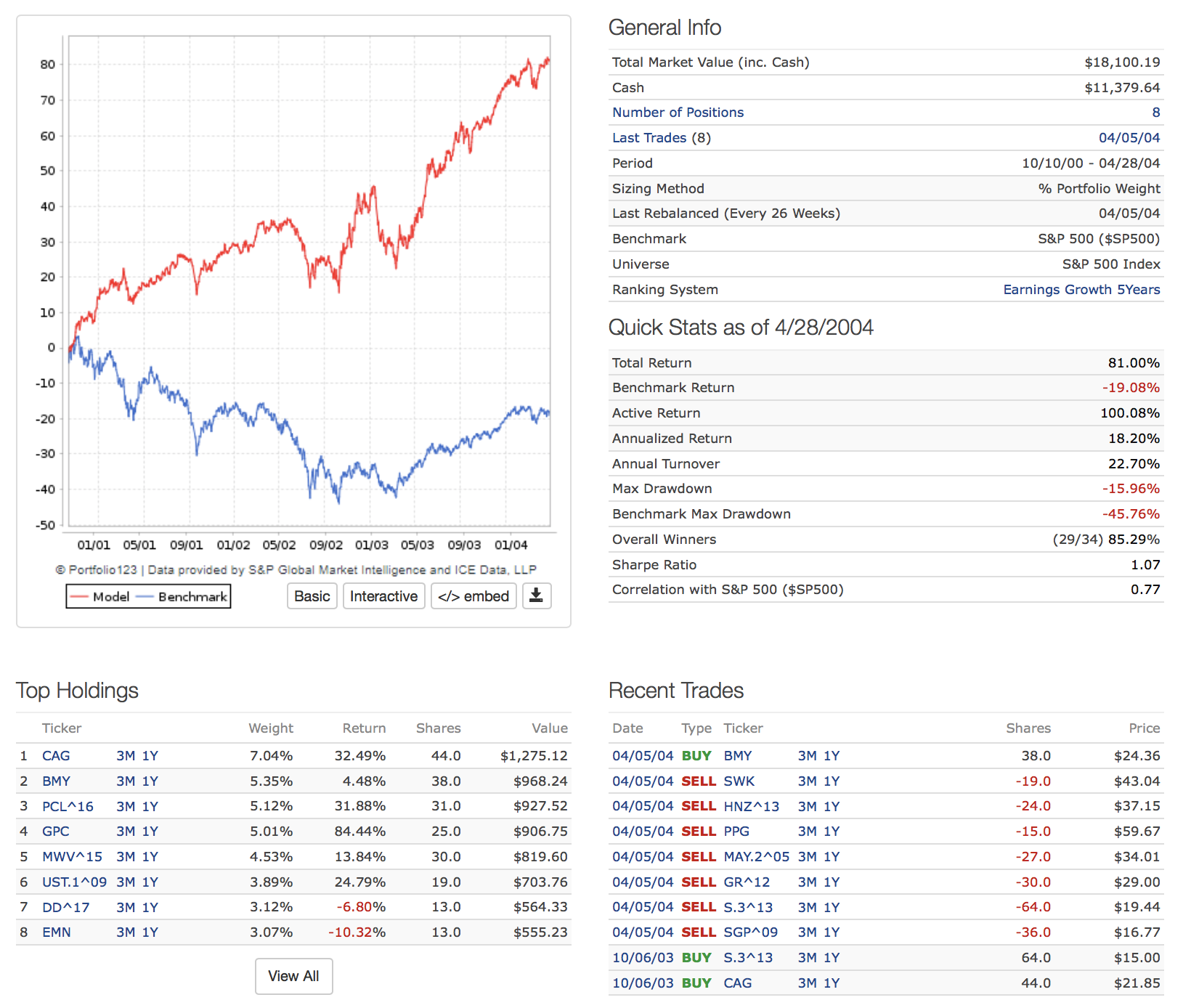Click the performance chart plot area
Viewport: 1191px width, 1008px height.
pos(309,290)
